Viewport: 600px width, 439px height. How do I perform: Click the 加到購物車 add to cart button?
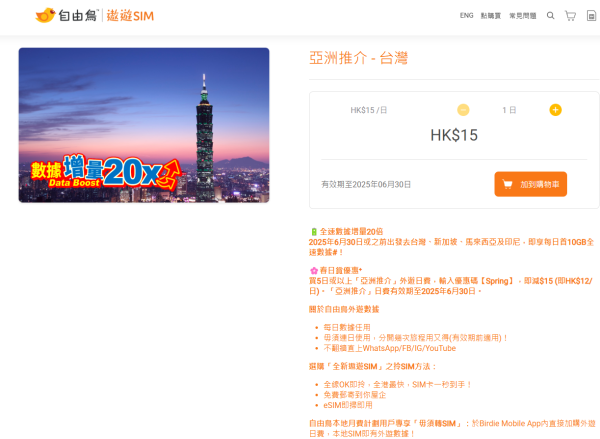point(530,184)
